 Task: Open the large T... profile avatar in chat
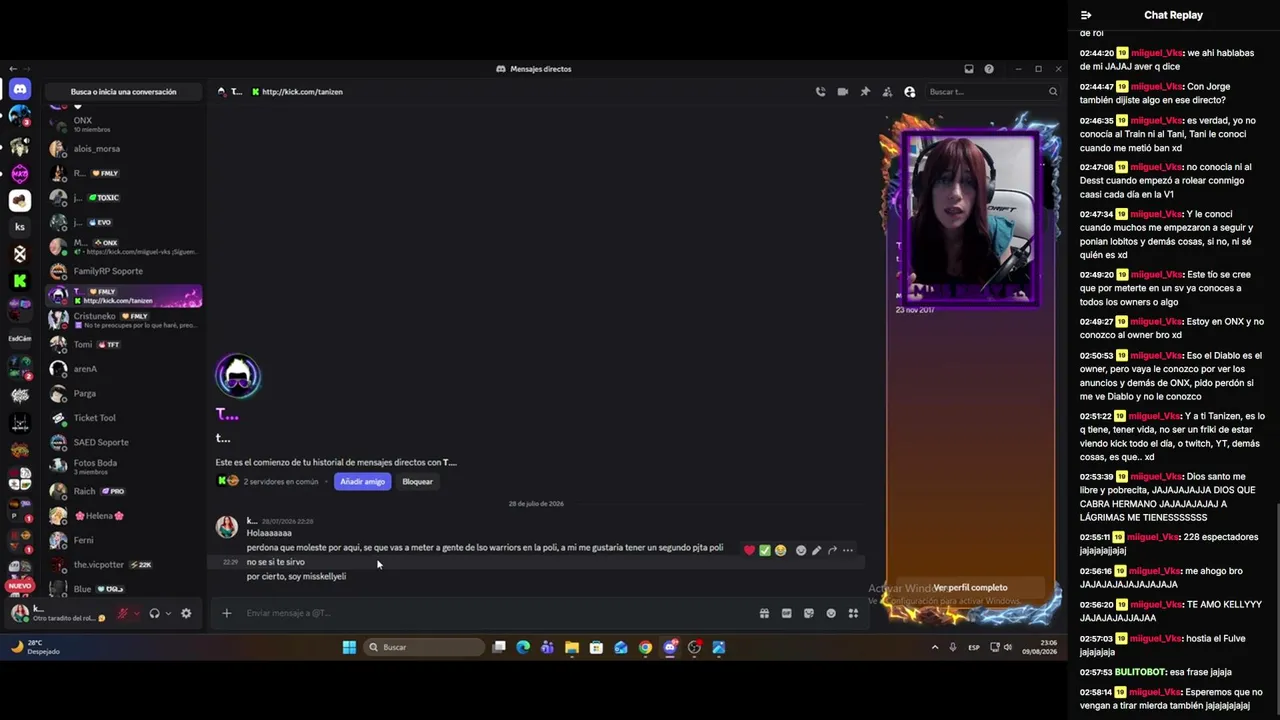point(238,376)
